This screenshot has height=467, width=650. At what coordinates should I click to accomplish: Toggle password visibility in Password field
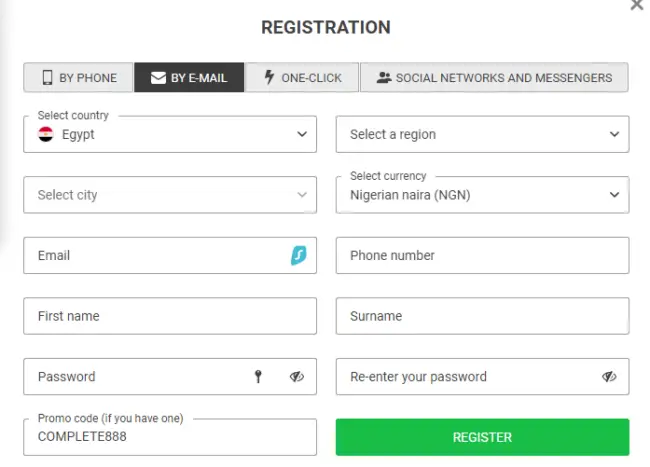297,377
